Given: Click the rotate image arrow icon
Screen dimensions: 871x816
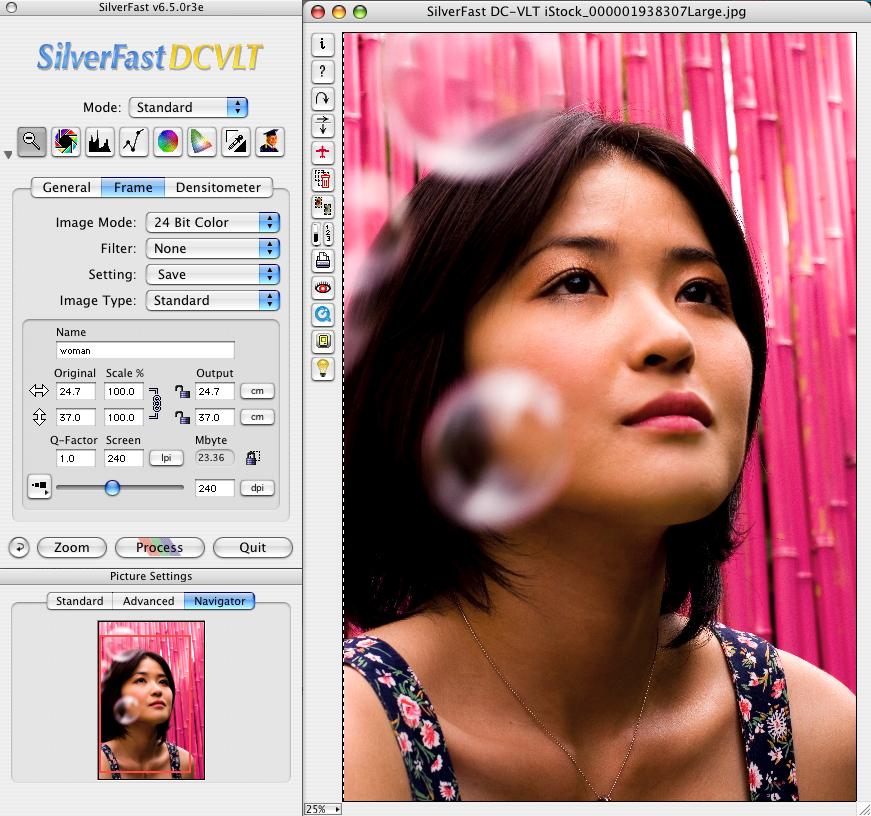Looking at the screenshot, I should tap(323, 99).
